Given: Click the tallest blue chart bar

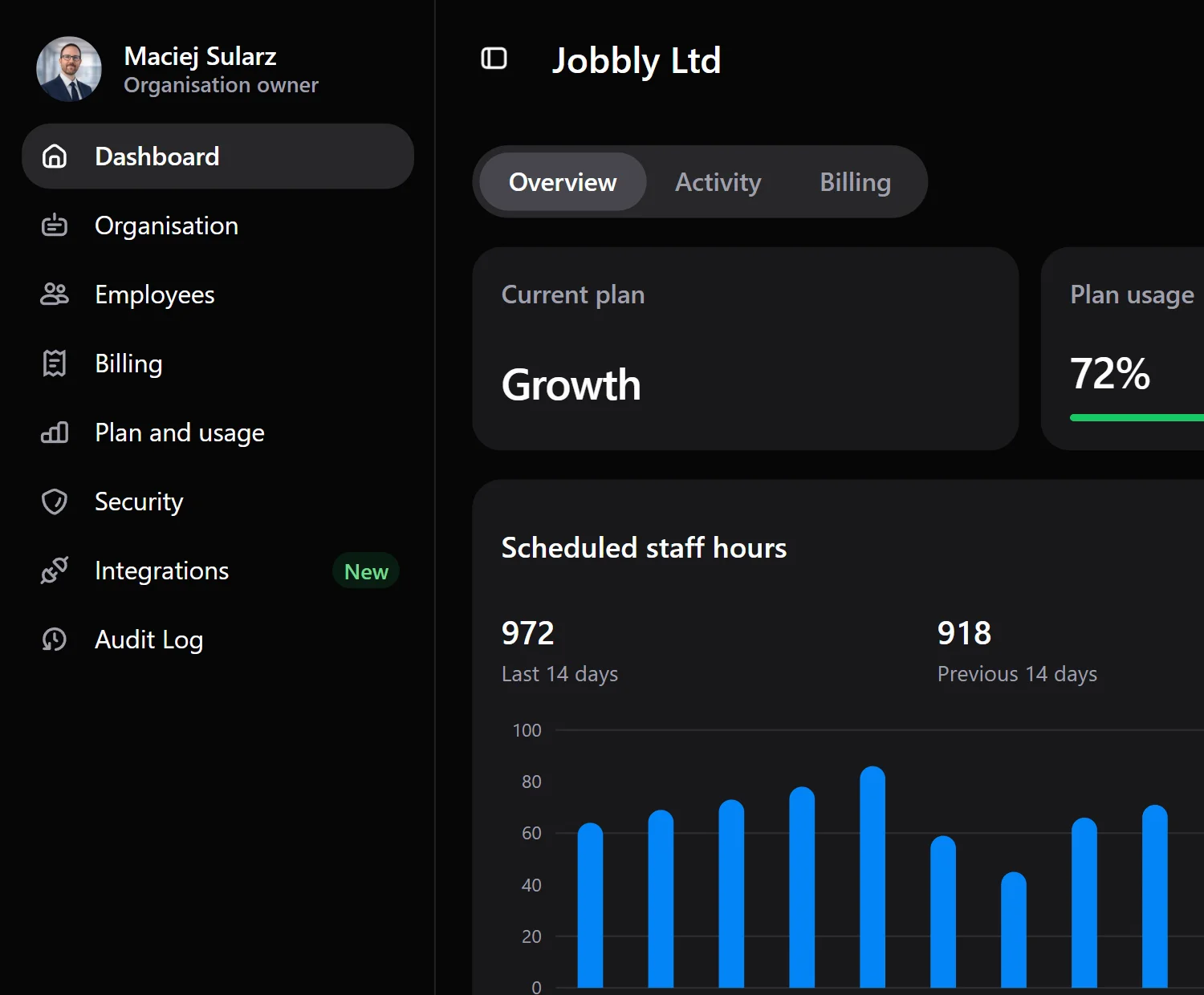Looking at the screenshot, I should (x=872, y=877).
